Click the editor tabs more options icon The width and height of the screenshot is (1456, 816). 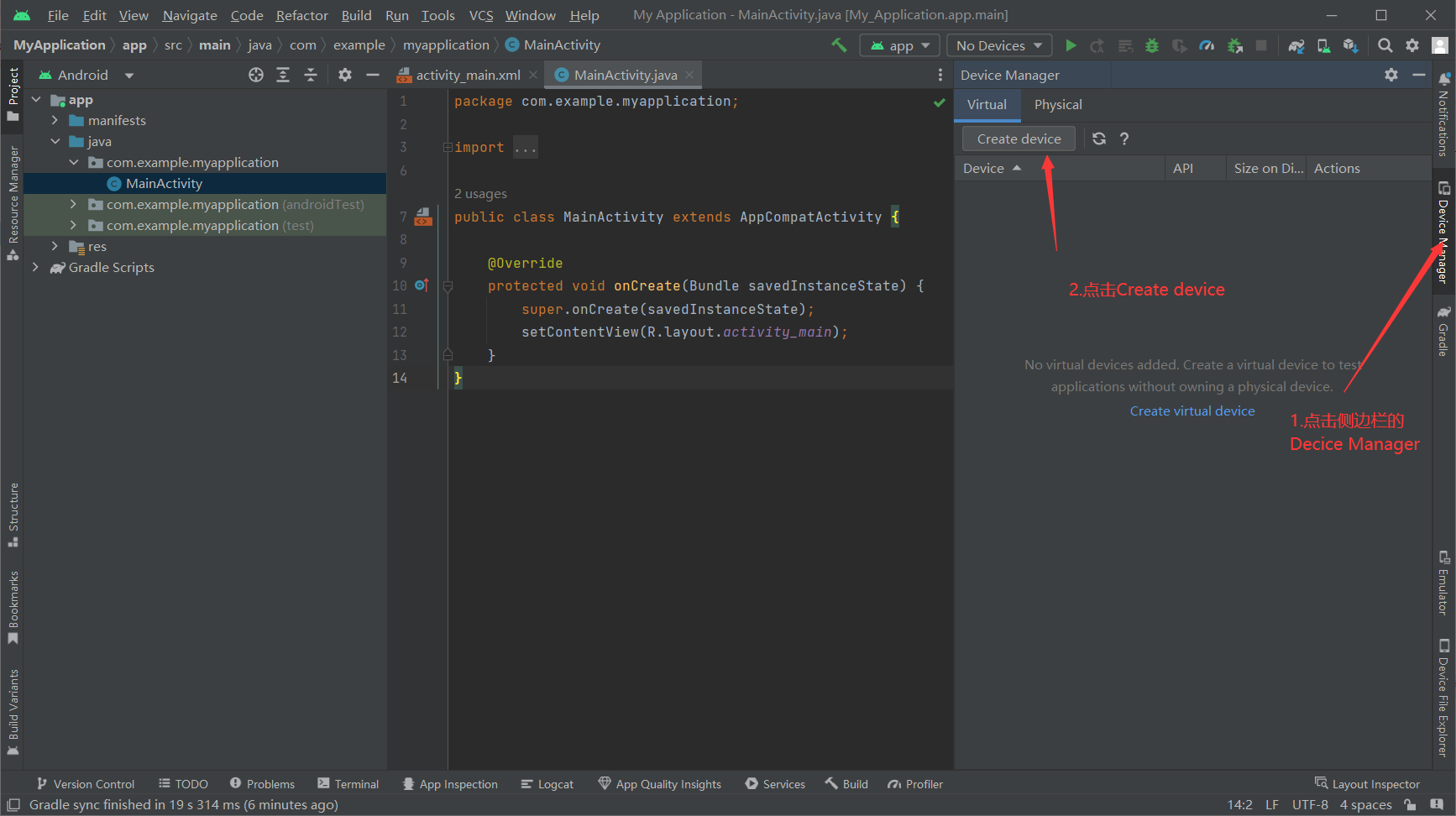(x=940, y=75)
